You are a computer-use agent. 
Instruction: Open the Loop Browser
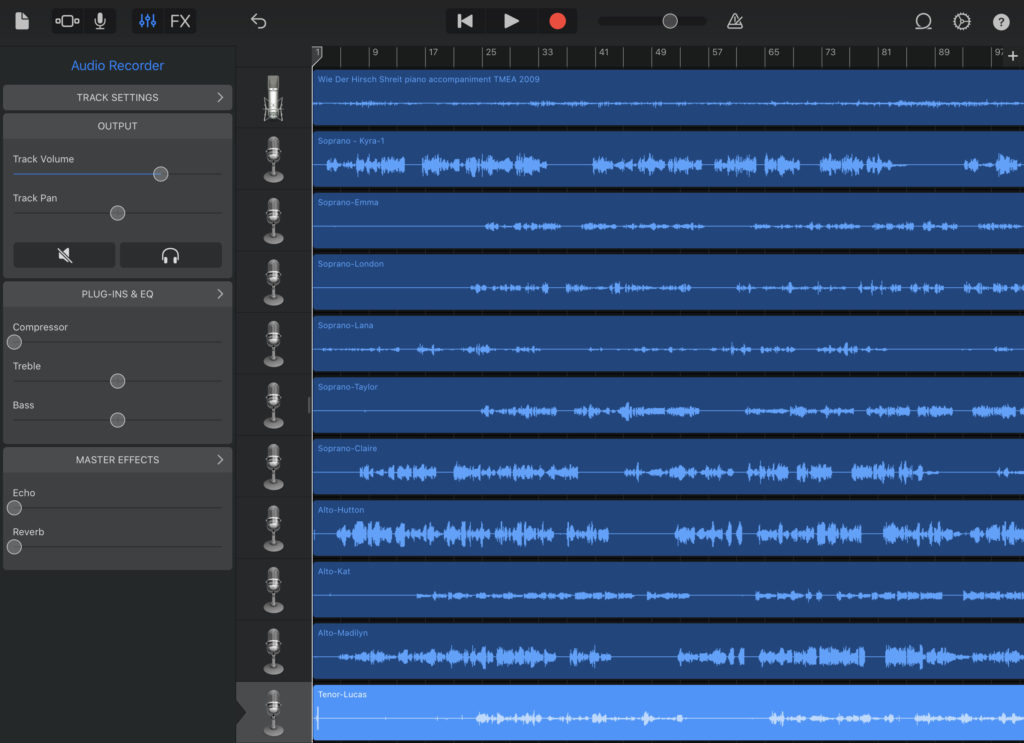pyautogui.click(x=923, y=21)
